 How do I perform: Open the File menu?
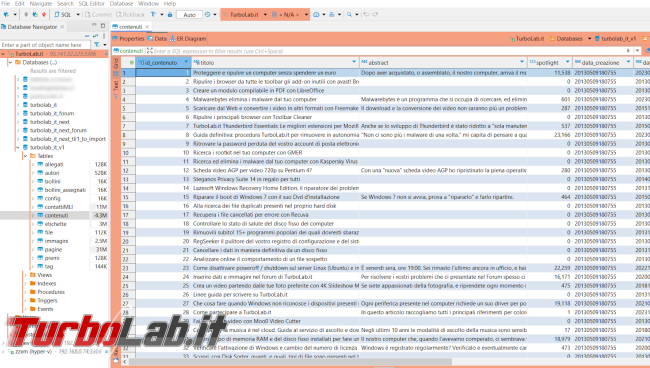click(5, 3)
